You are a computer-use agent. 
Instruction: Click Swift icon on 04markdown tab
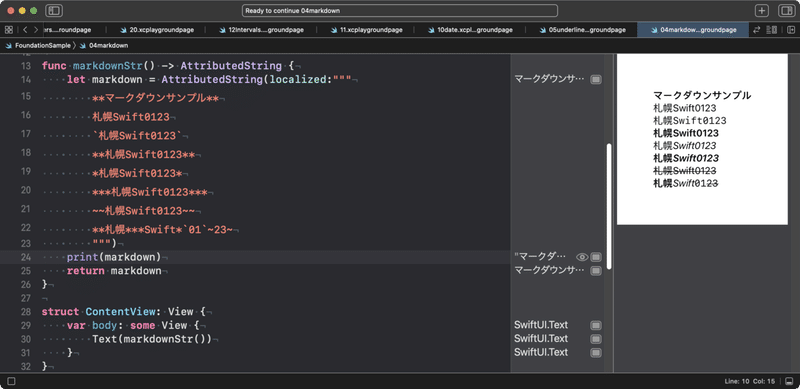[x=654, y=30]
